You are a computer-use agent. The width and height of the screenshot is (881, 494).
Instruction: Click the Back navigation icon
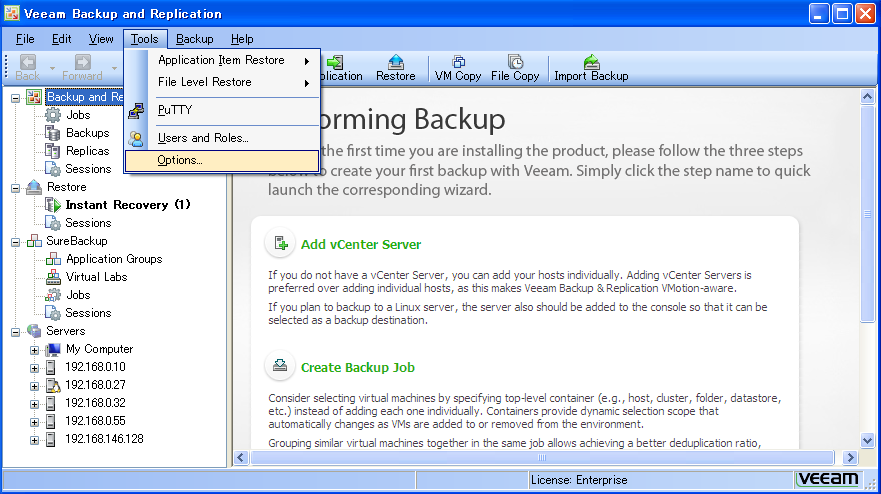pyautogui.click(x=28, y=62)
